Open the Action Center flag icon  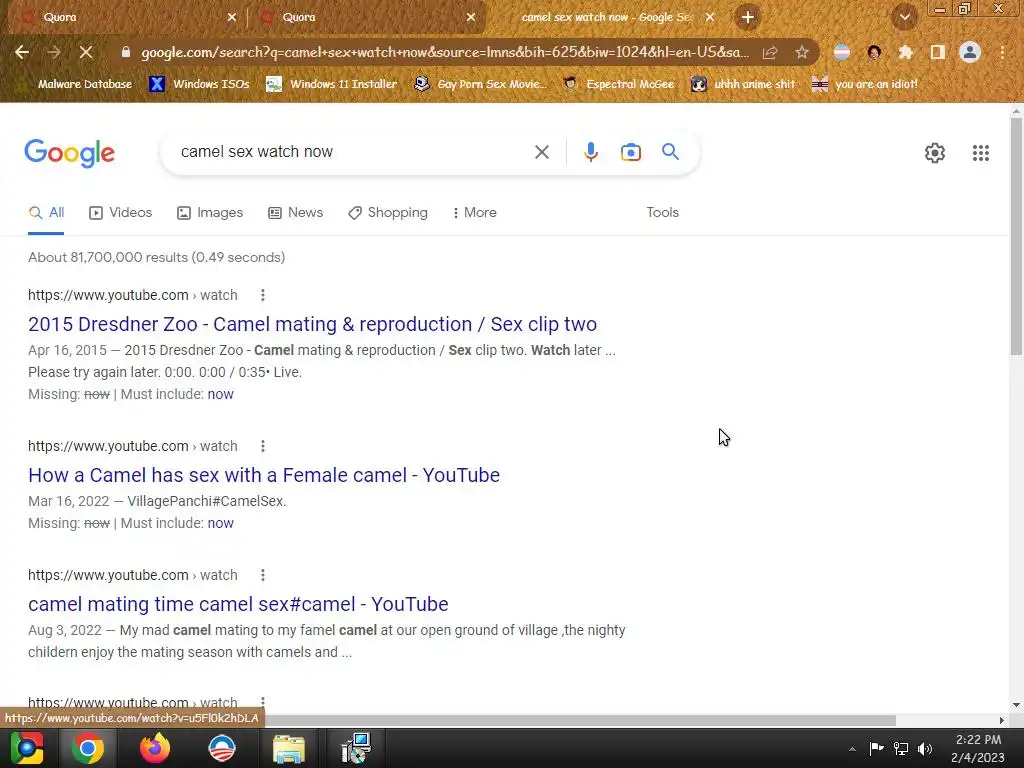(x=876, y=748)
